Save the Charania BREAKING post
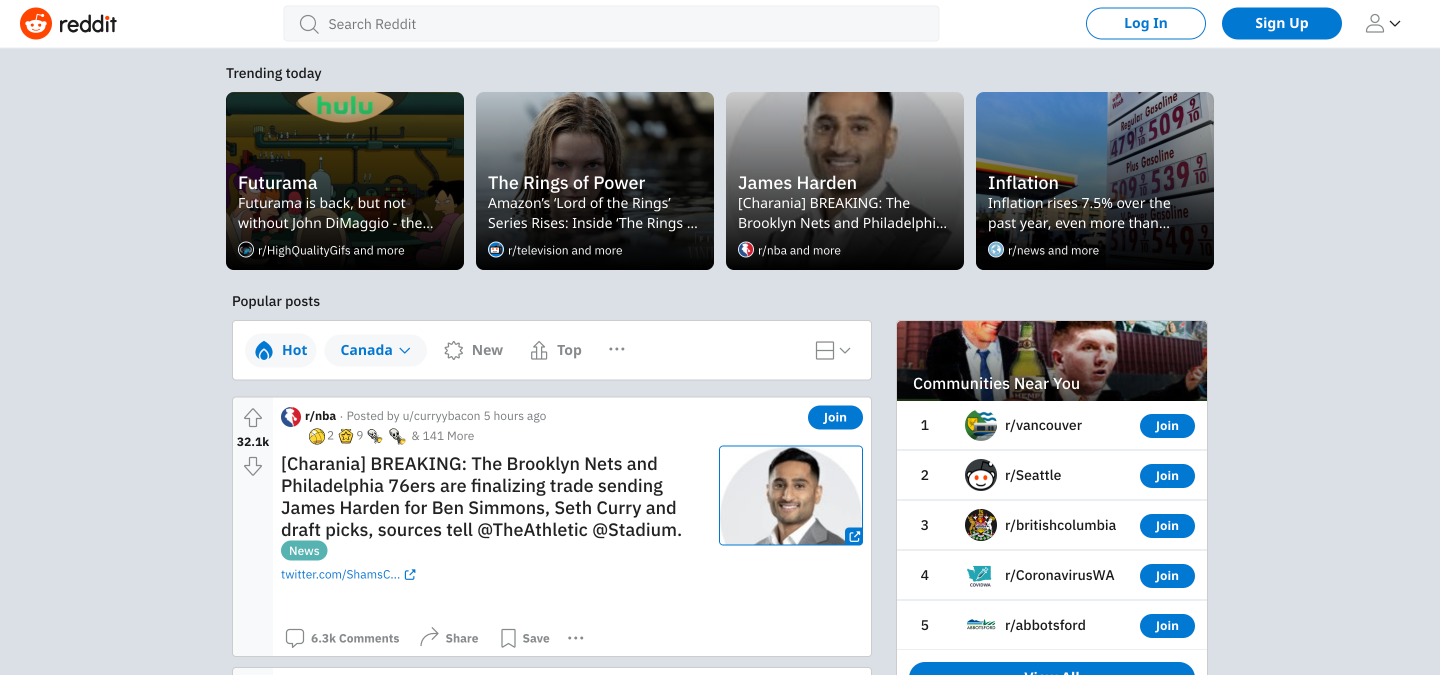 pyautogui.click(x=525, y=638)
